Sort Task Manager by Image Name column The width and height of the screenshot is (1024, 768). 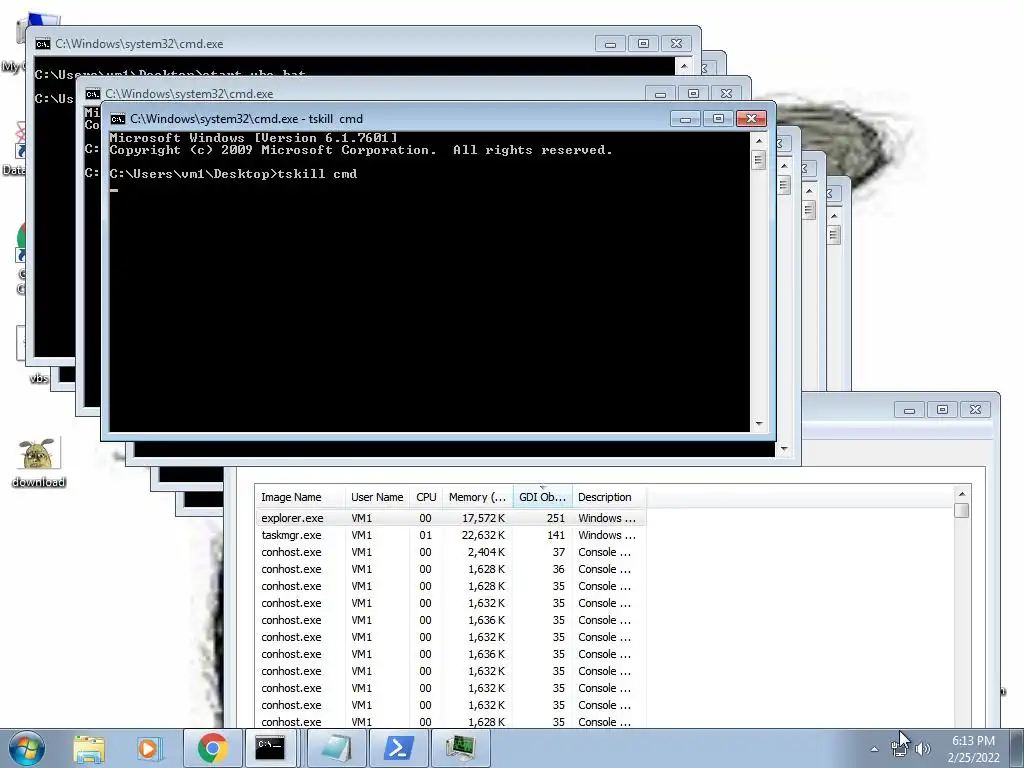(300, 497)
